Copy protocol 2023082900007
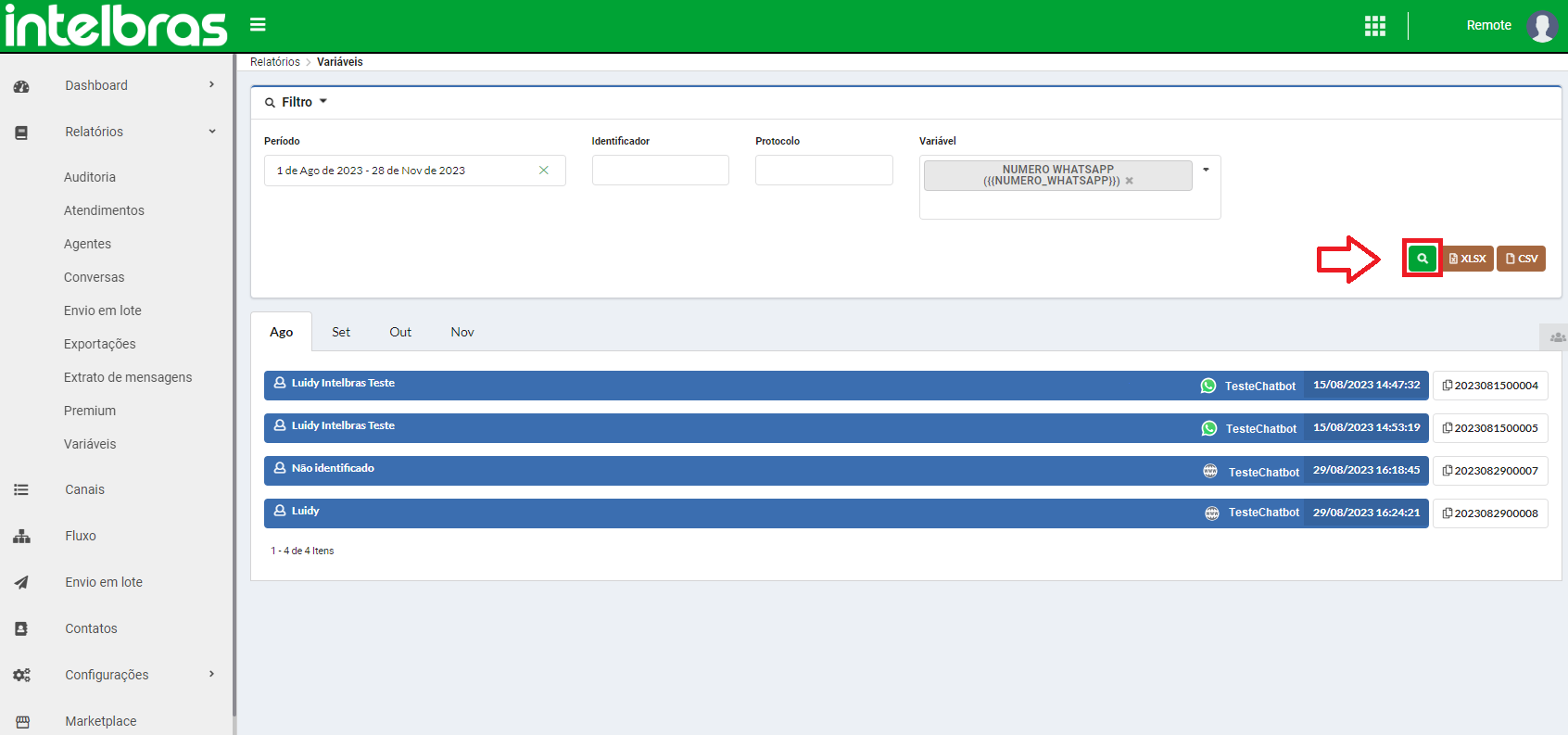Screen dimensions: 1568x735 [x=1490, y=471]
